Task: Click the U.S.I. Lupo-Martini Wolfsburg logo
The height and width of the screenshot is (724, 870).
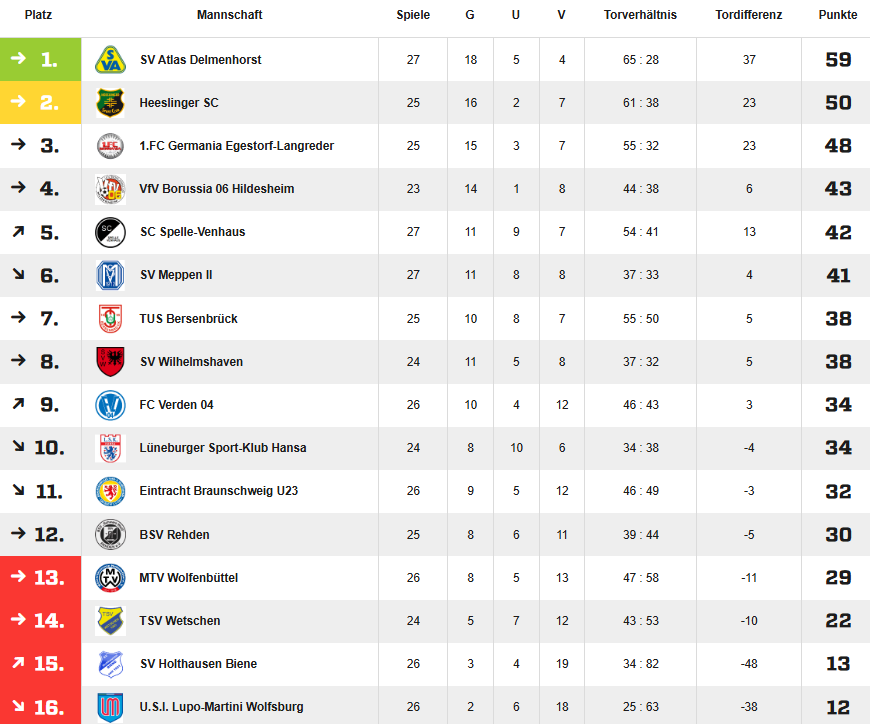Action: 110,707
